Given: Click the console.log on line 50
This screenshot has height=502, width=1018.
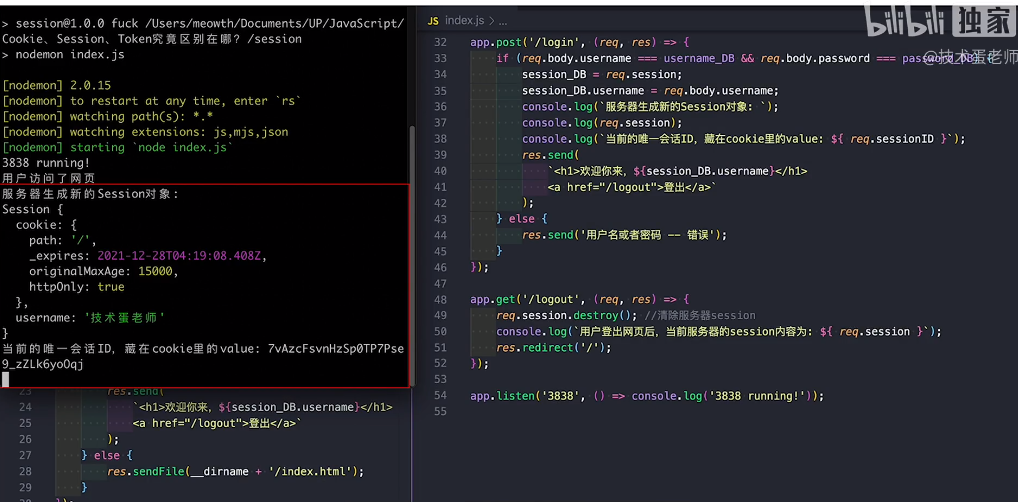Looking at the screenshot, I should (719, 332).
